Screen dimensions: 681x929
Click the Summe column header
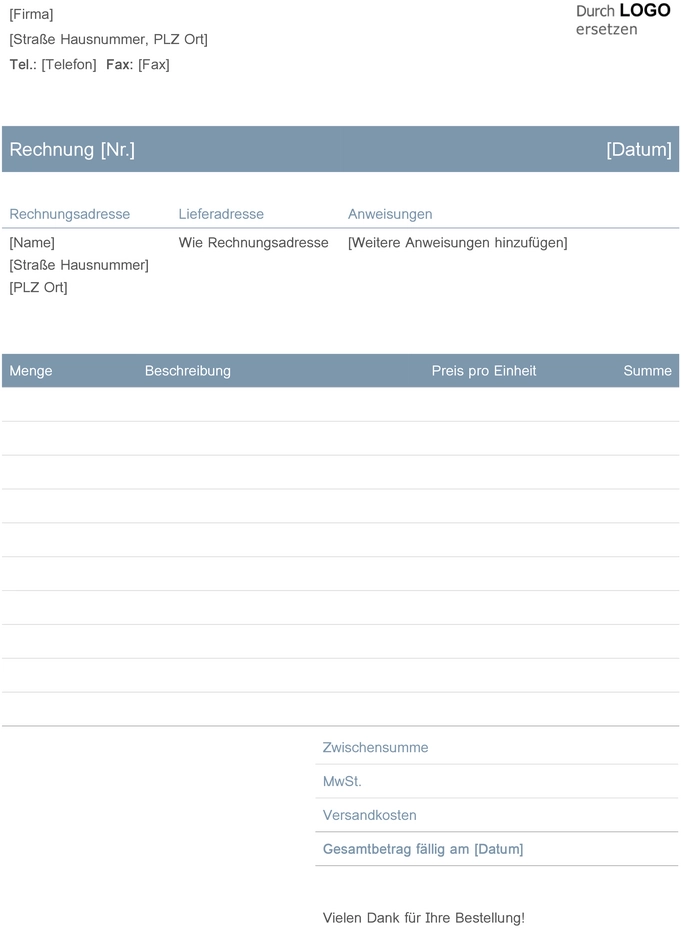[x=647, y=371]
